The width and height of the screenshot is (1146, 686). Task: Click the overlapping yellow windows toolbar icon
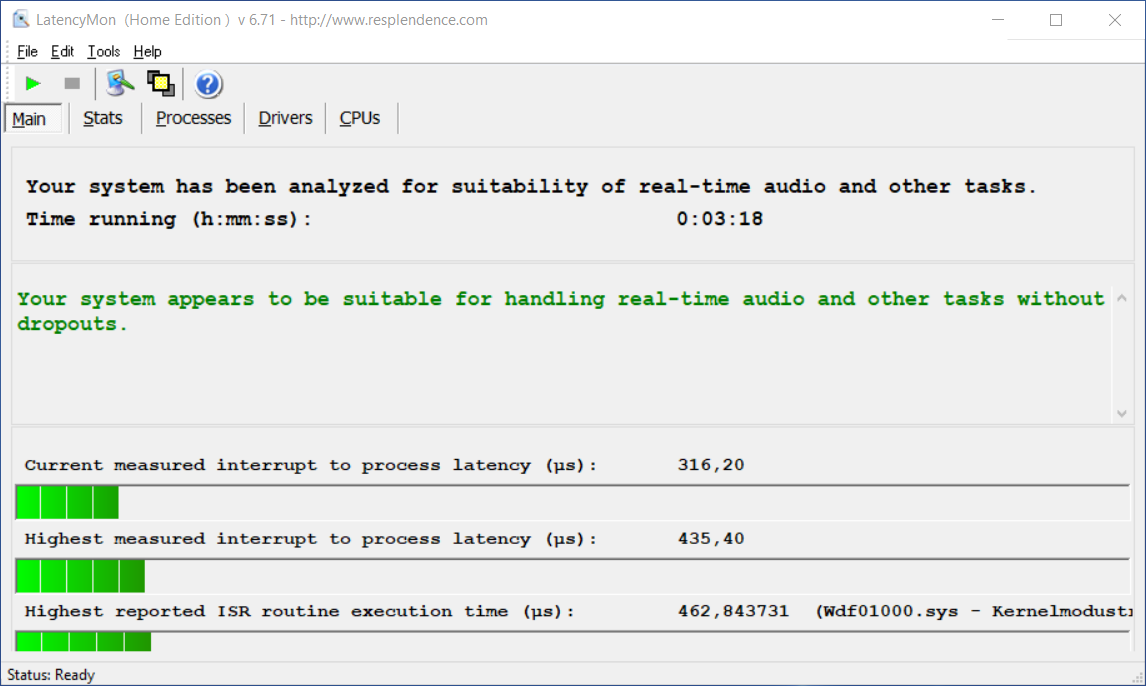tap(160, 84)
